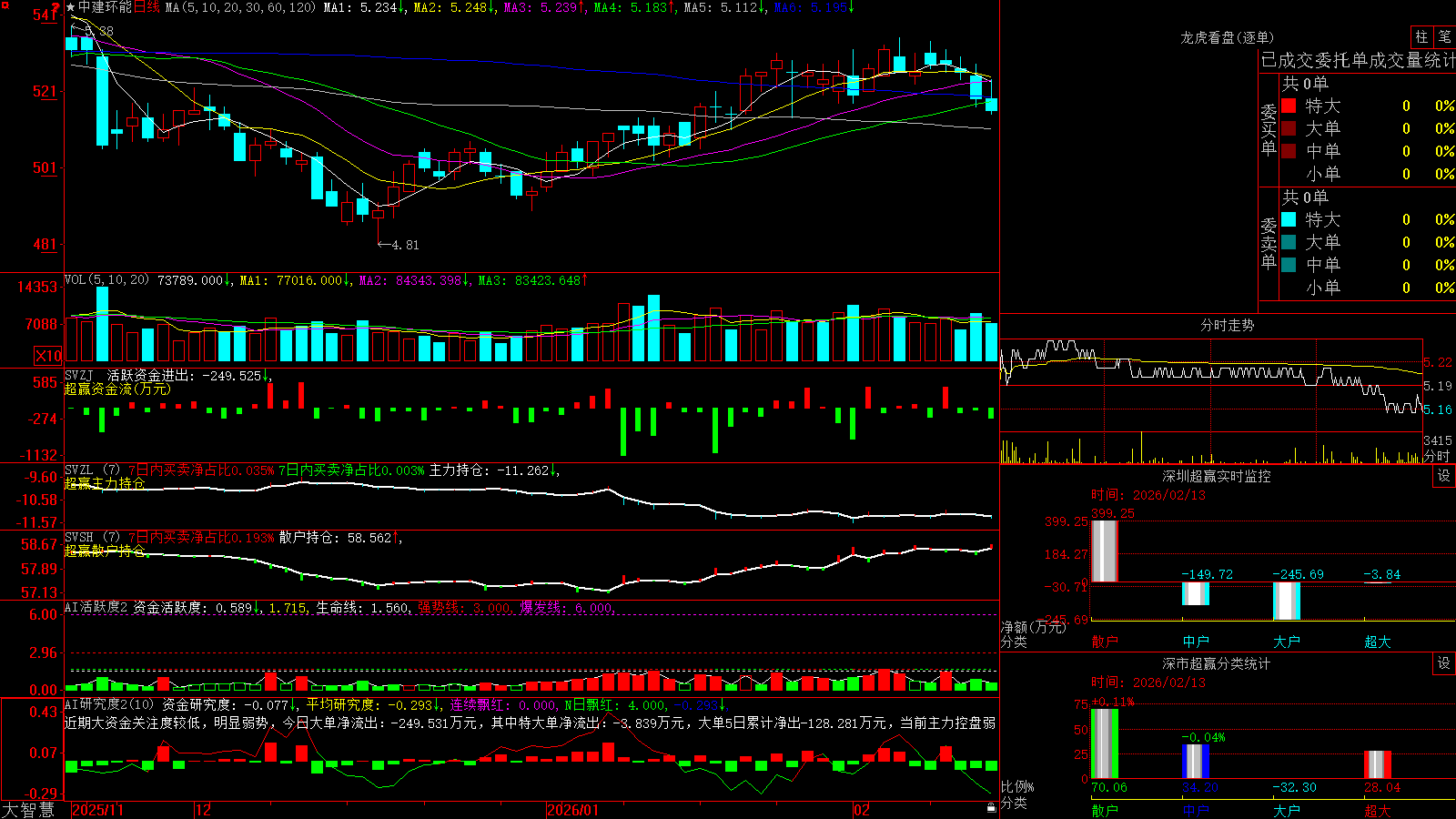
Task: Open settings 设 for 深圳超赢实时监控
Action: pyautogui.click(x=1444, y=476)
